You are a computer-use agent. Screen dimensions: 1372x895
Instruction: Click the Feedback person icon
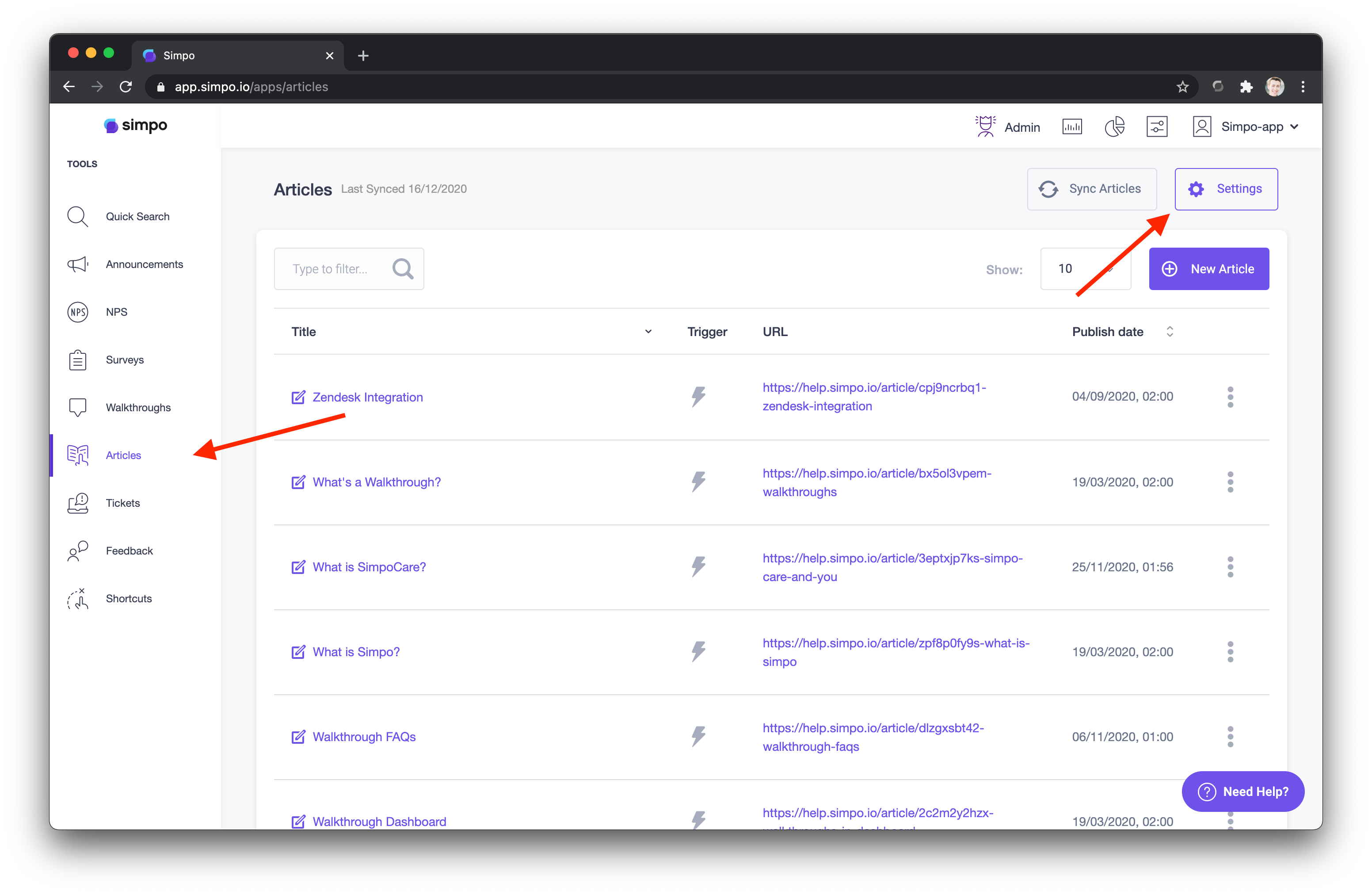pos(77,551)
